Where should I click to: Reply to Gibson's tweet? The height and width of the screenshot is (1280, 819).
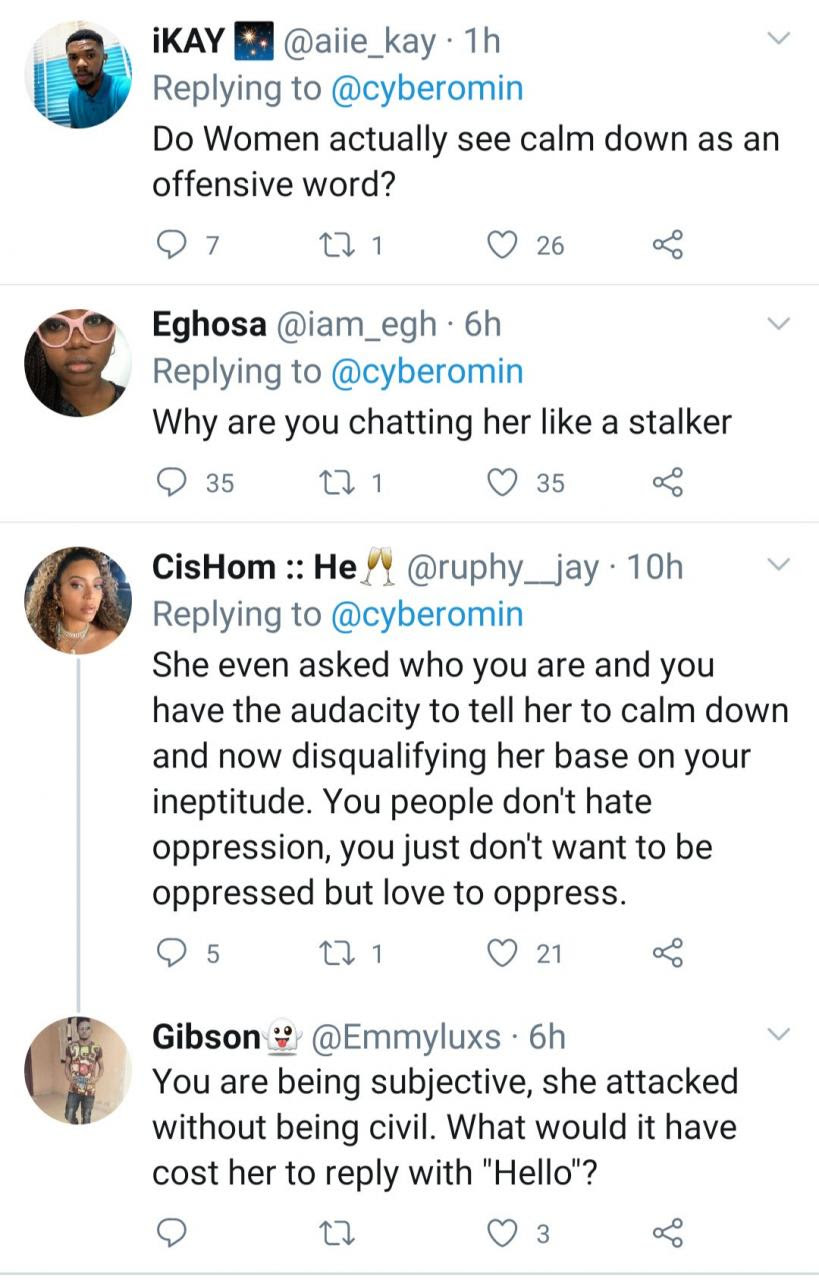[173, 1234]
